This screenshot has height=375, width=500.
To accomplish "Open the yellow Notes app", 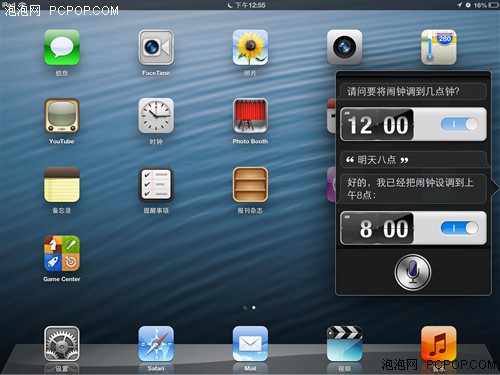I will coord(62,185).
